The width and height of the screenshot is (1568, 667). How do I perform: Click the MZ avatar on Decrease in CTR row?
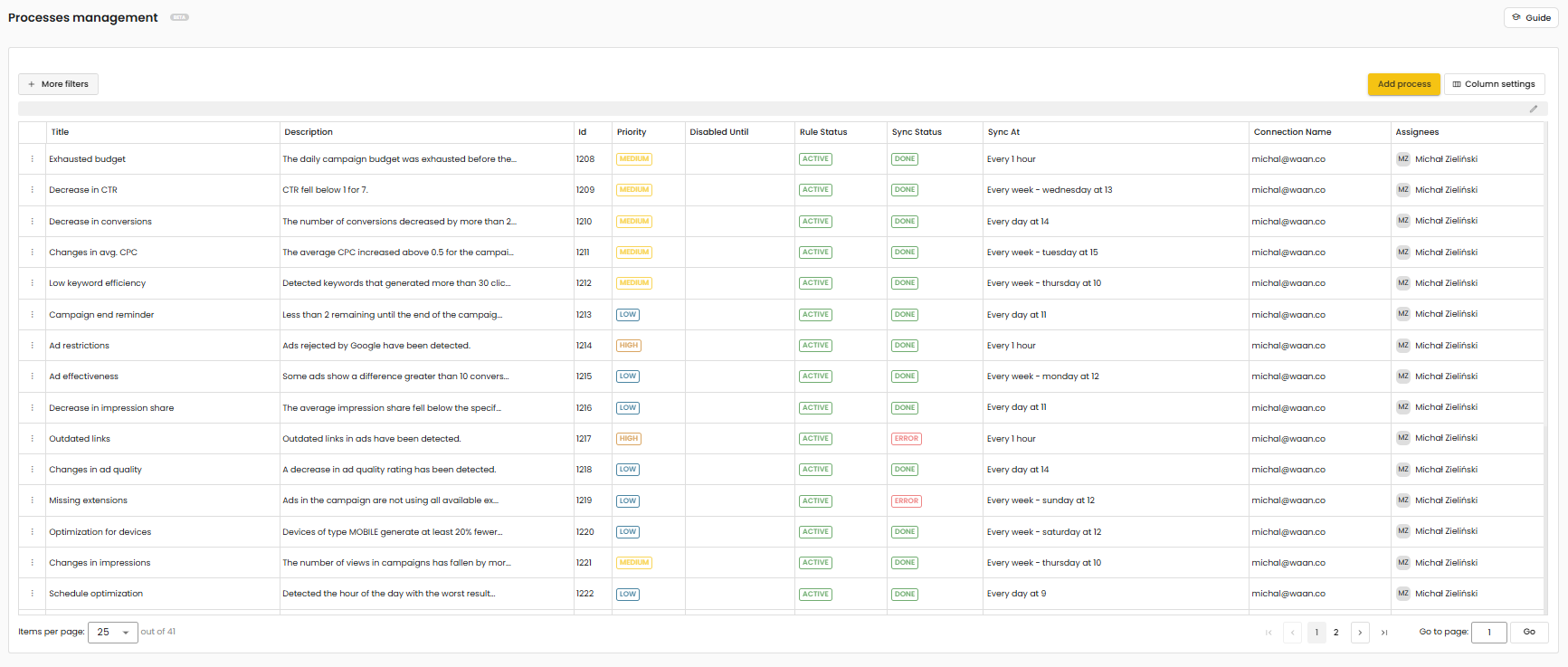click(1403, 190)
